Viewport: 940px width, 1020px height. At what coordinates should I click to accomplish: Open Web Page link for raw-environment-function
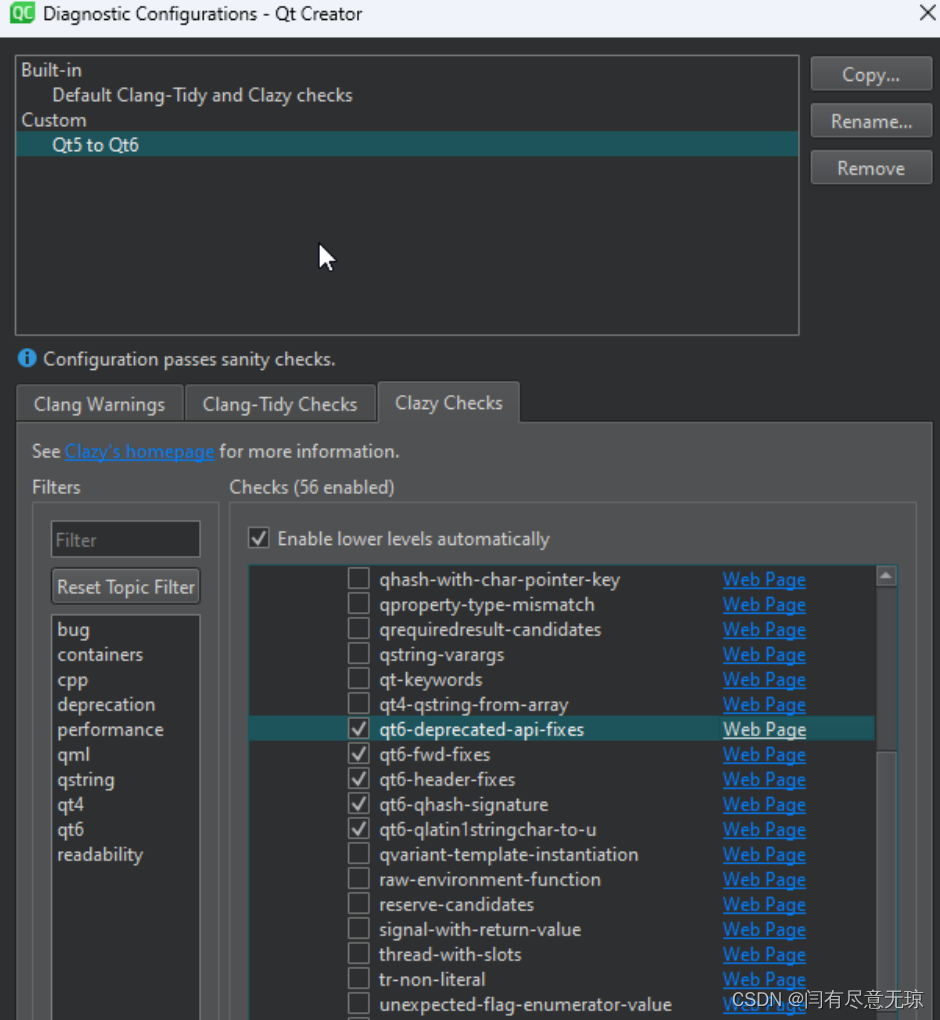click(764, 879)
